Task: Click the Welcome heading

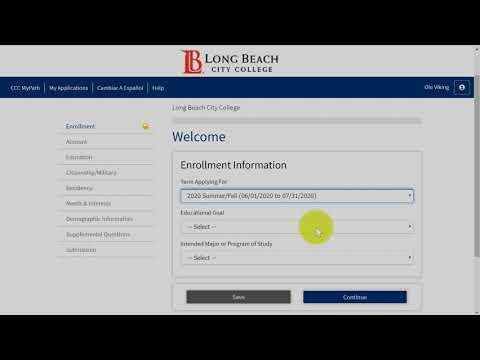Action: [199, 137]
